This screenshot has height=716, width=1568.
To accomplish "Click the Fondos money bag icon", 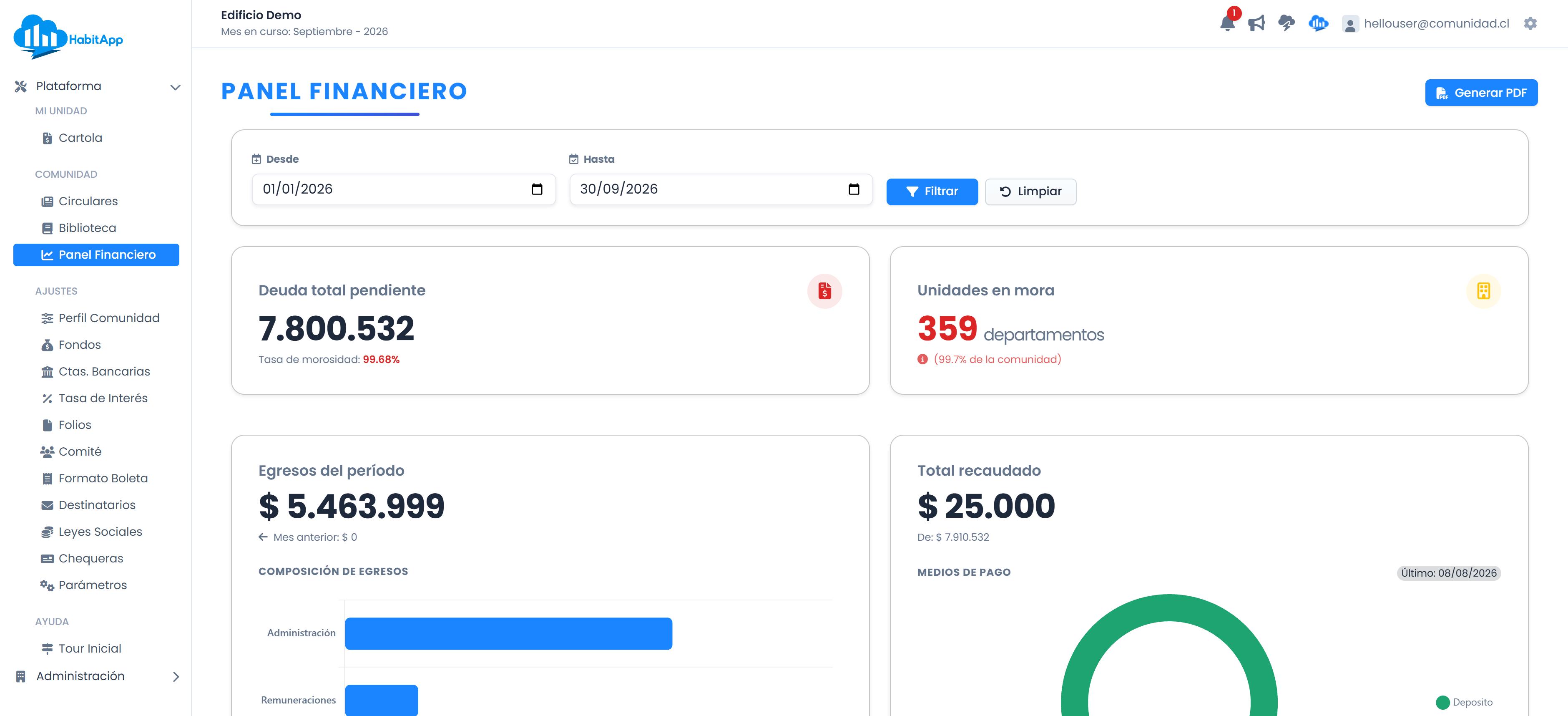I will (47, 345).
